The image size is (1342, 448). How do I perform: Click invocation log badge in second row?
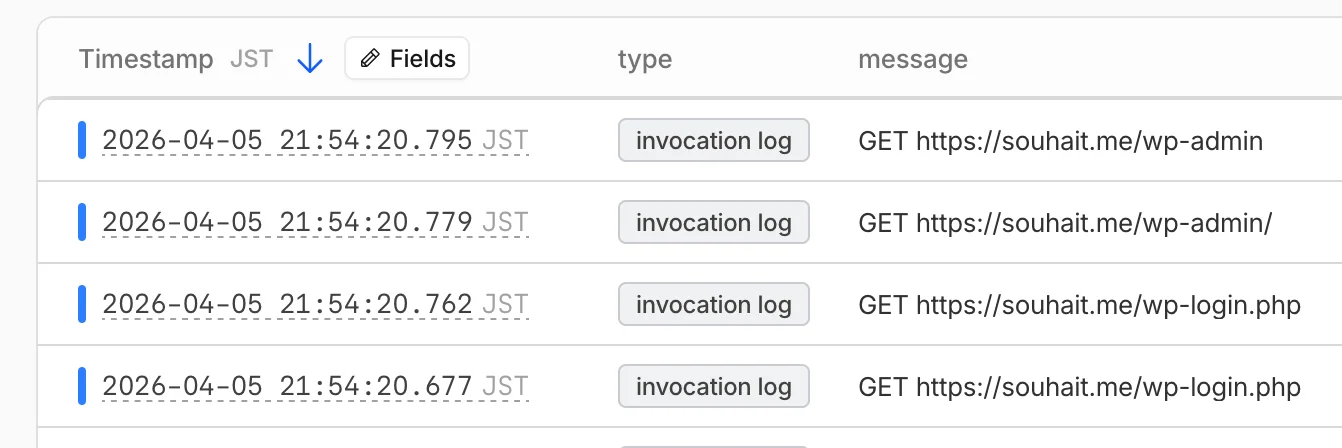713,223
